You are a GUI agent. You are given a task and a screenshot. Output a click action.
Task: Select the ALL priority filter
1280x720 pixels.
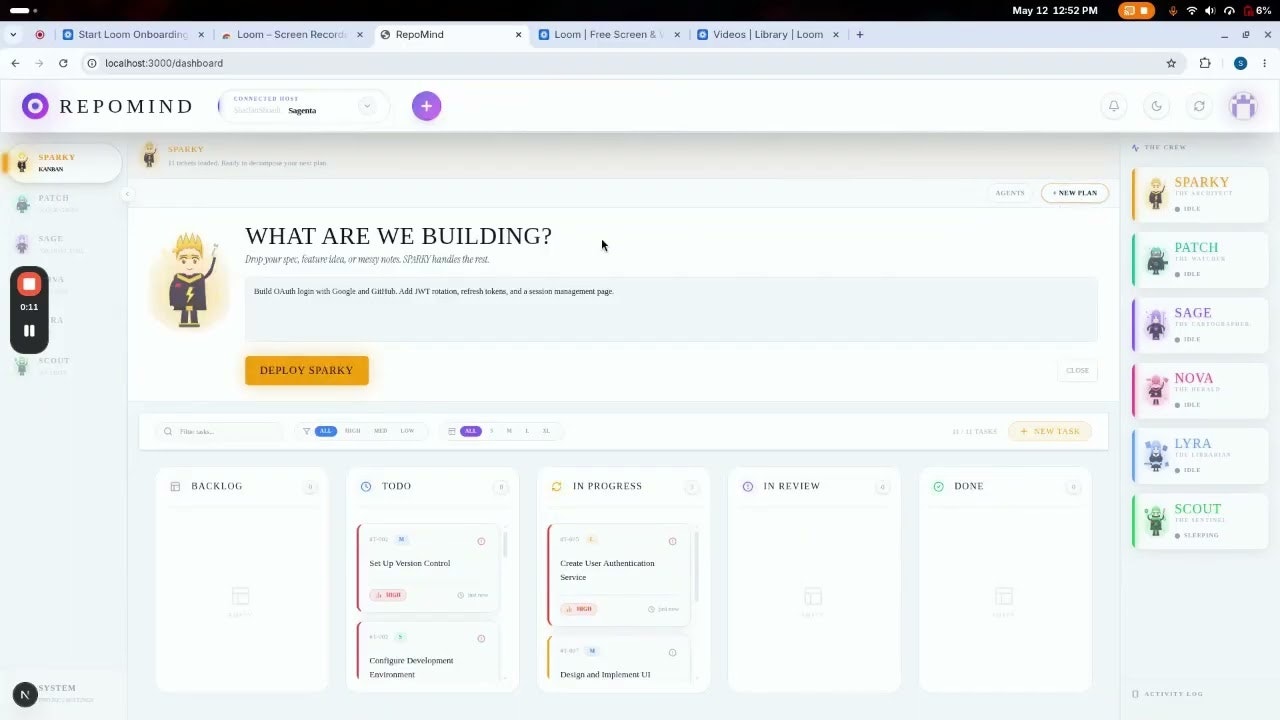coord(325,431)
